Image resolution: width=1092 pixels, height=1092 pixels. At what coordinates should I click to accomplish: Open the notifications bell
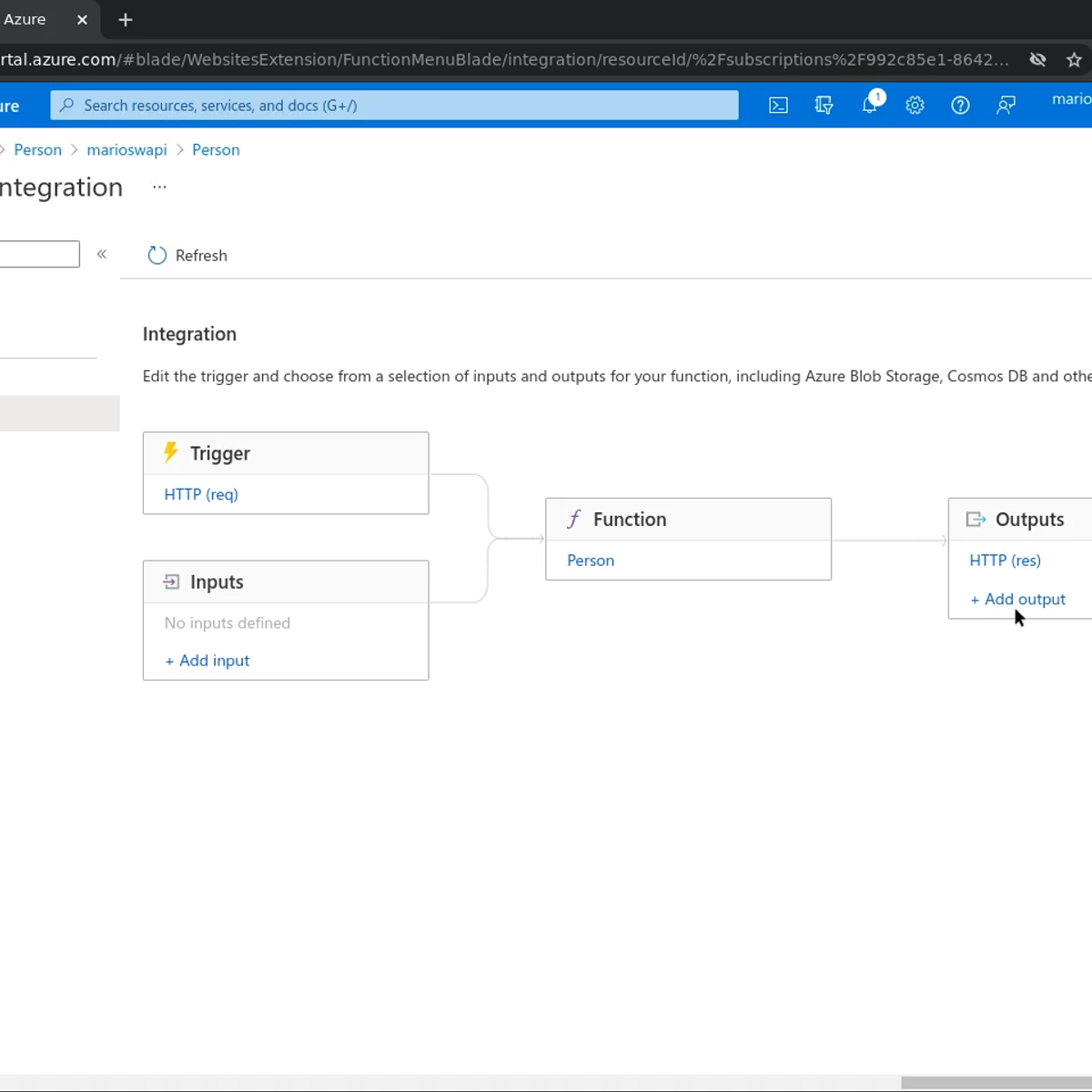pyautogui.click(x=870, y=106)
